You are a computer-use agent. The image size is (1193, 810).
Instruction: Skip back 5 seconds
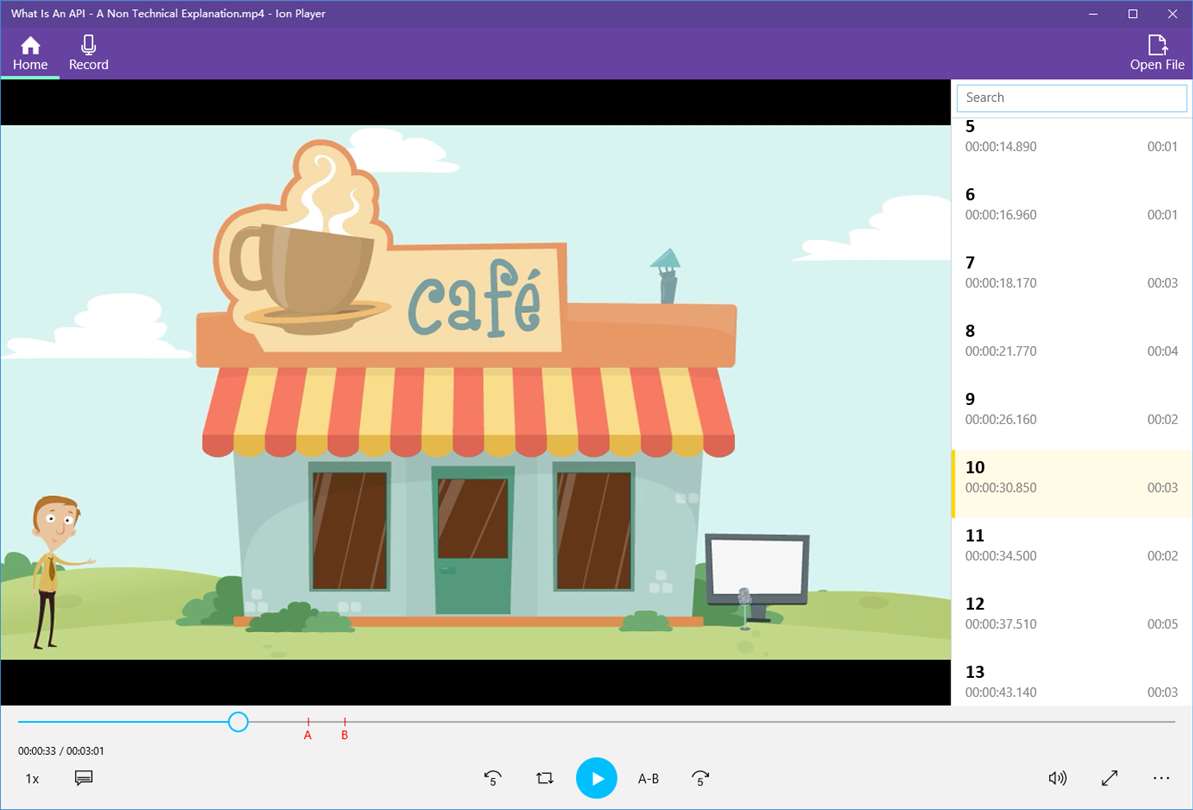point(492,778)
